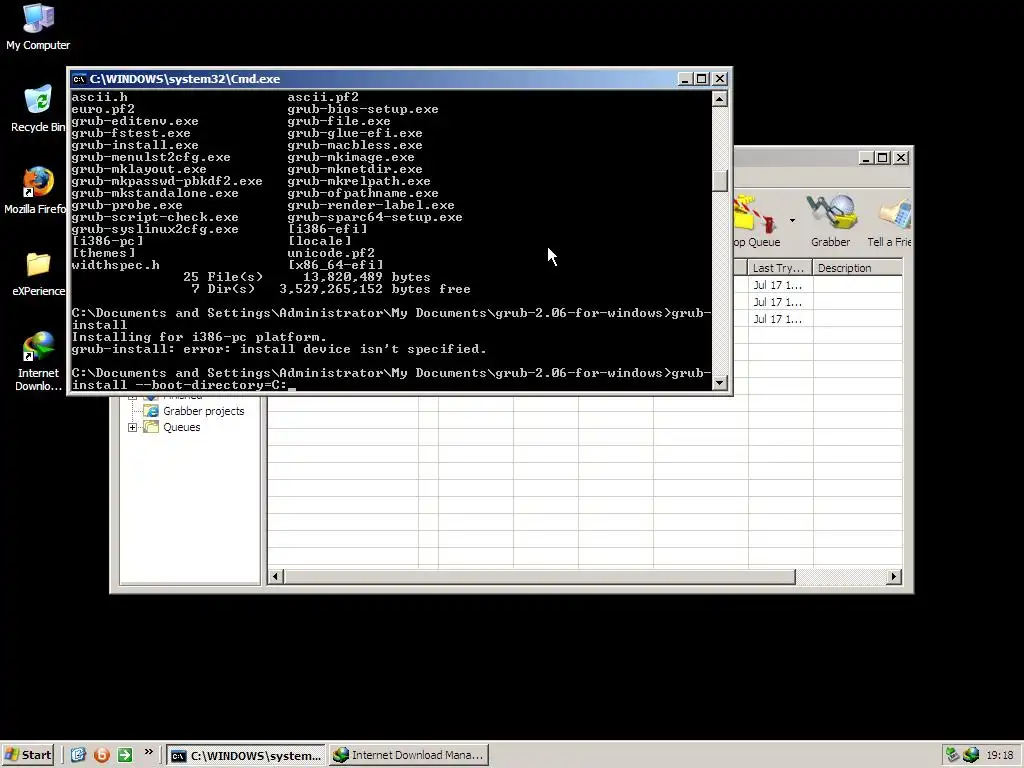This screenshot has height=768, width=1024.
Task: Switch to Internet Download Manager taskbar button
Action: (x=408, y=755)
